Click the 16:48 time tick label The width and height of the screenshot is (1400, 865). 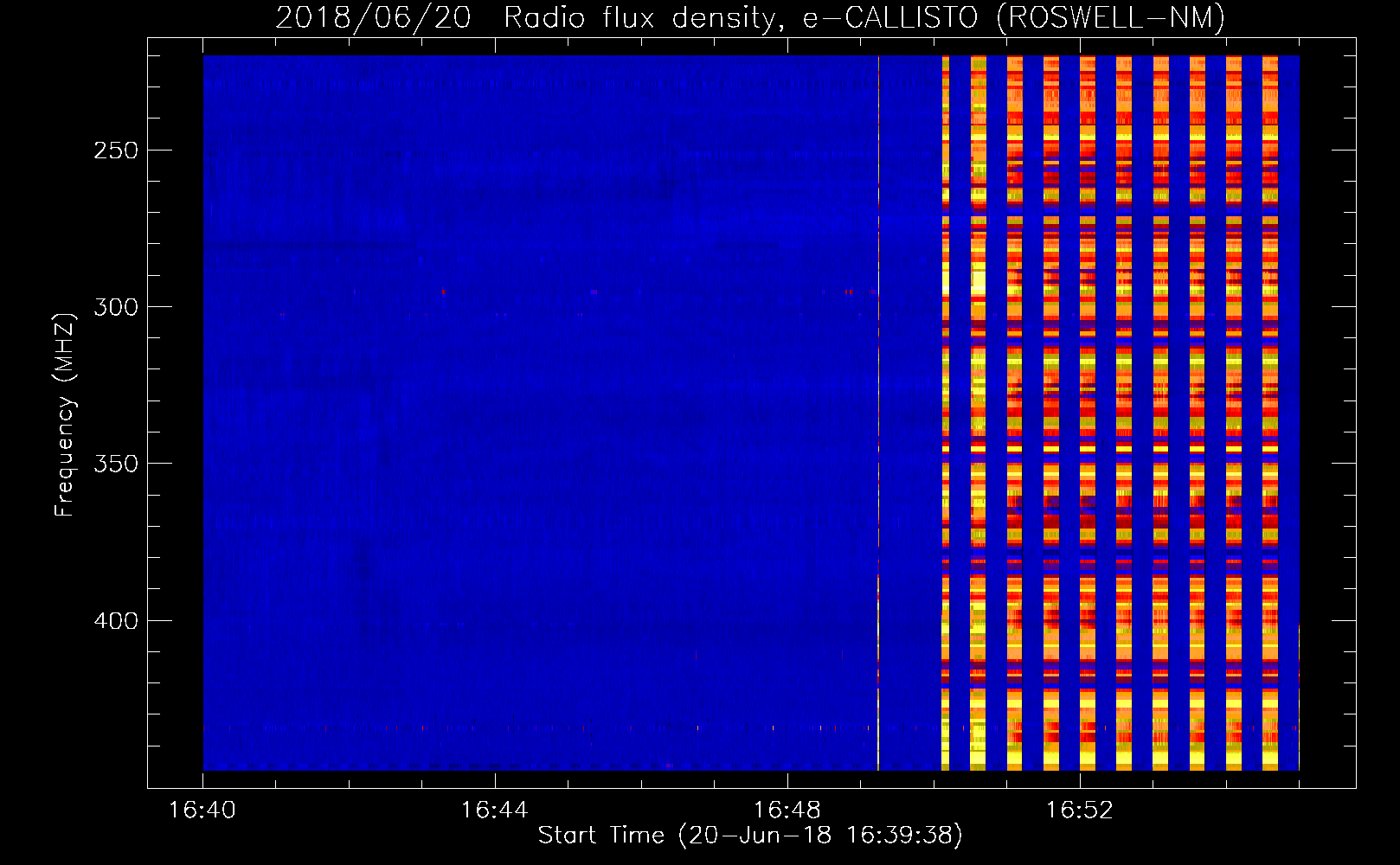(x=787, y=811)
